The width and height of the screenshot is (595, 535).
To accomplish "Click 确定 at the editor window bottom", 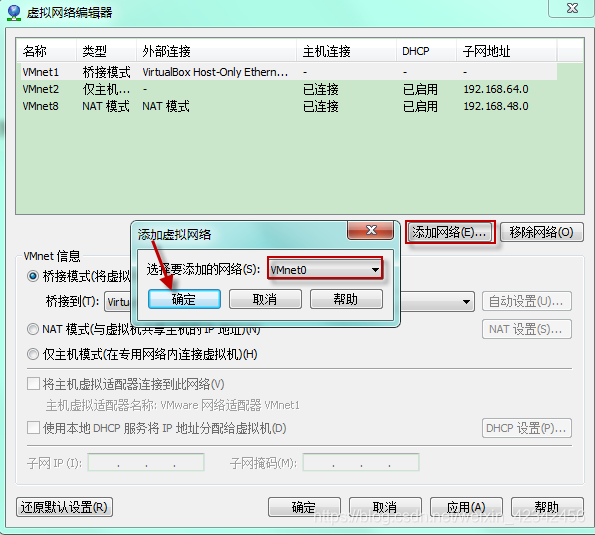I will 304,507.
